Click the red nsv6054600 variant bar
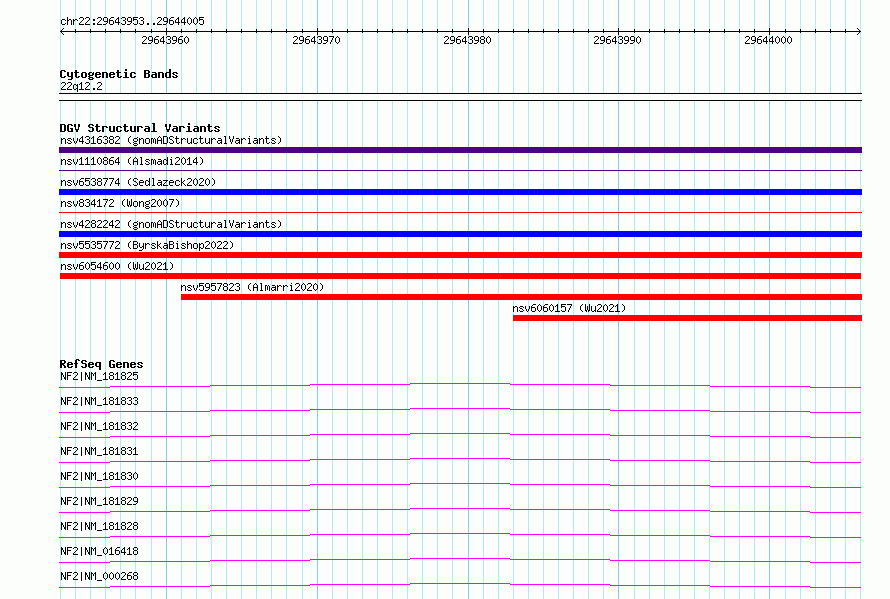Viewport: 890px width, 599px height. pos(460,276)
